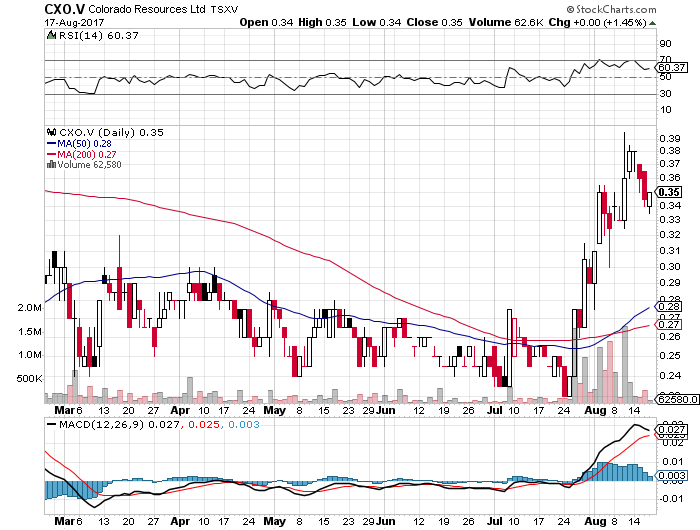Click the MACD(12,26,9) 0.027 legend text
Screen dimensions: 700x530
(120, 424)
